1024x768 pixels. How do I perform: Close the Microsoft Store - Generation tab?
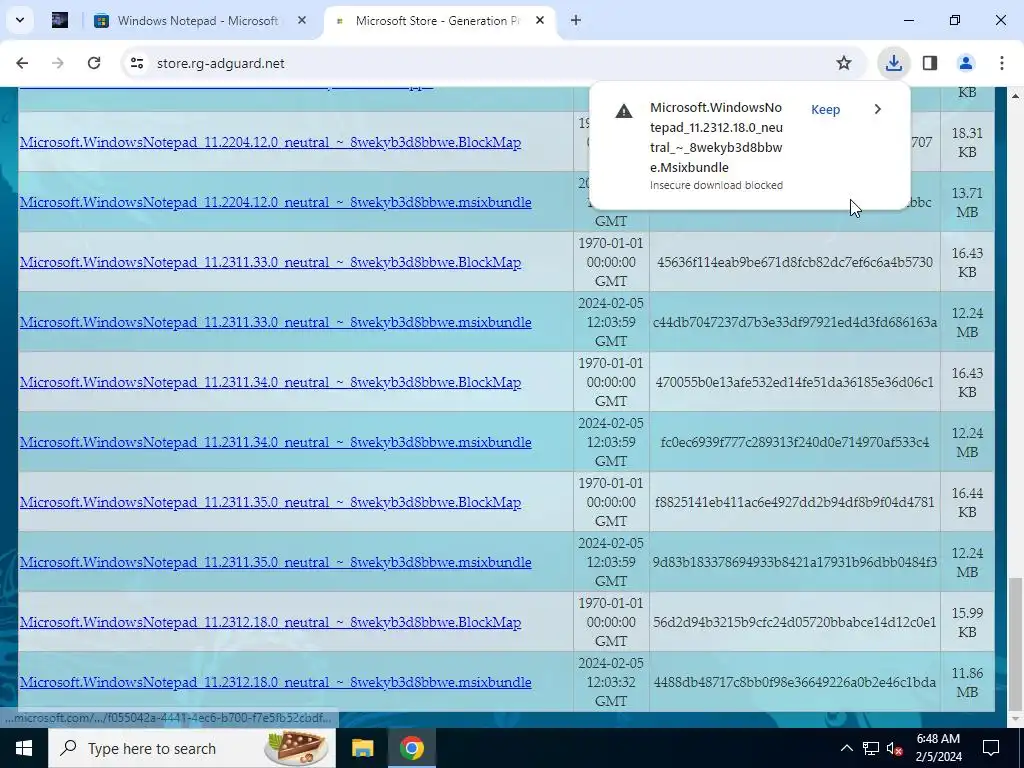(x=540, y=21)
